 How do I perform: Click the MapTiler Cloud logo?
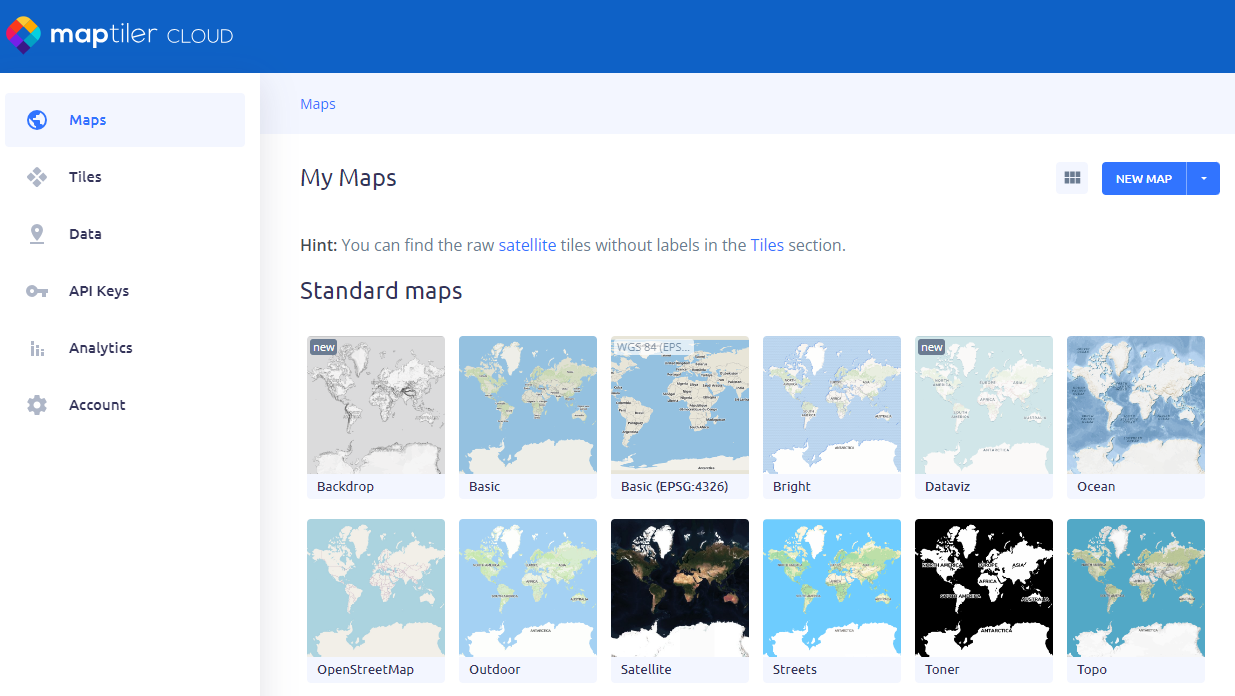click(120, 35)
